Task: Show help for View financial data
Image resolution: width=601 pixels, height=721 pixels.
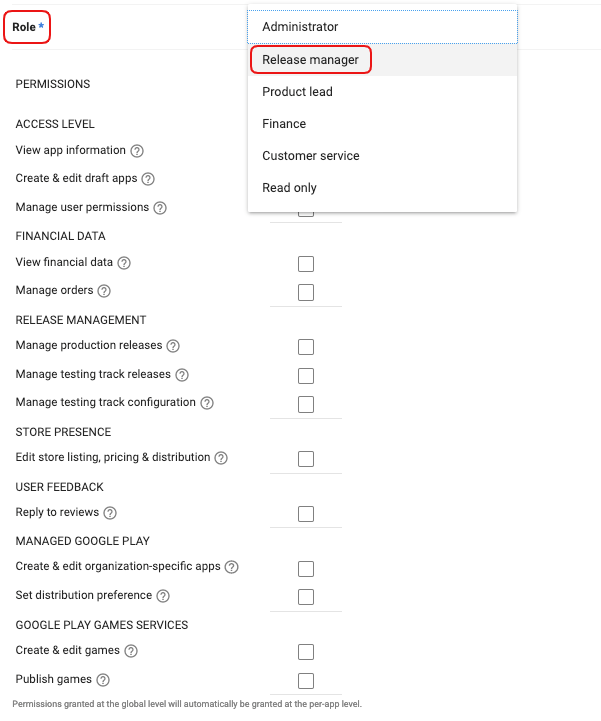Action: tap(124, 263)
